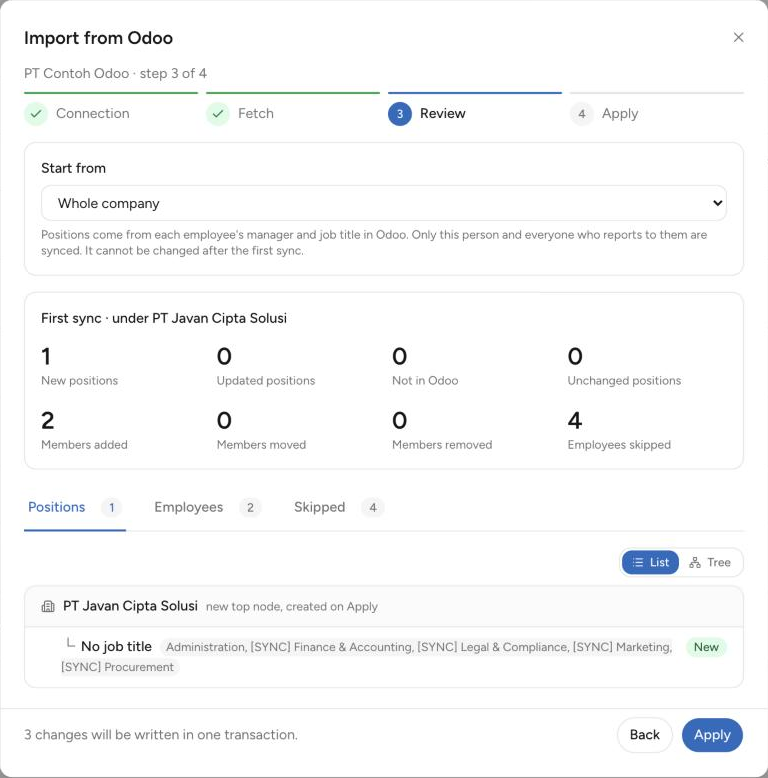Screen dimensions: 768x778
Task: Click the [SYNC] Procurement department tag
Action: pyautogui.click(x=118, y=667)
